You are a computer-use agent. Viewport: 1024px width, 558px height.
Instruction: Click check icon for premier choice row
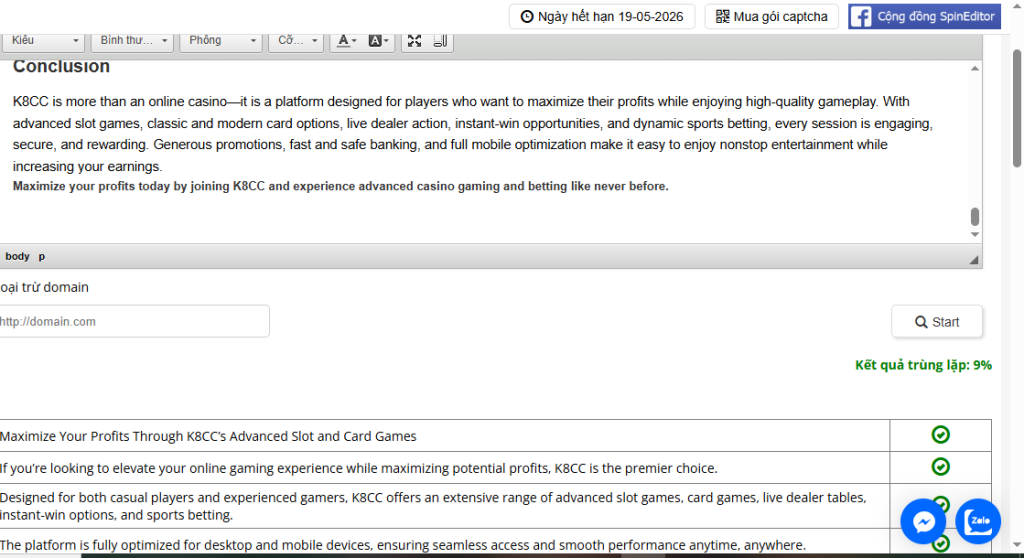coord(940,467)
